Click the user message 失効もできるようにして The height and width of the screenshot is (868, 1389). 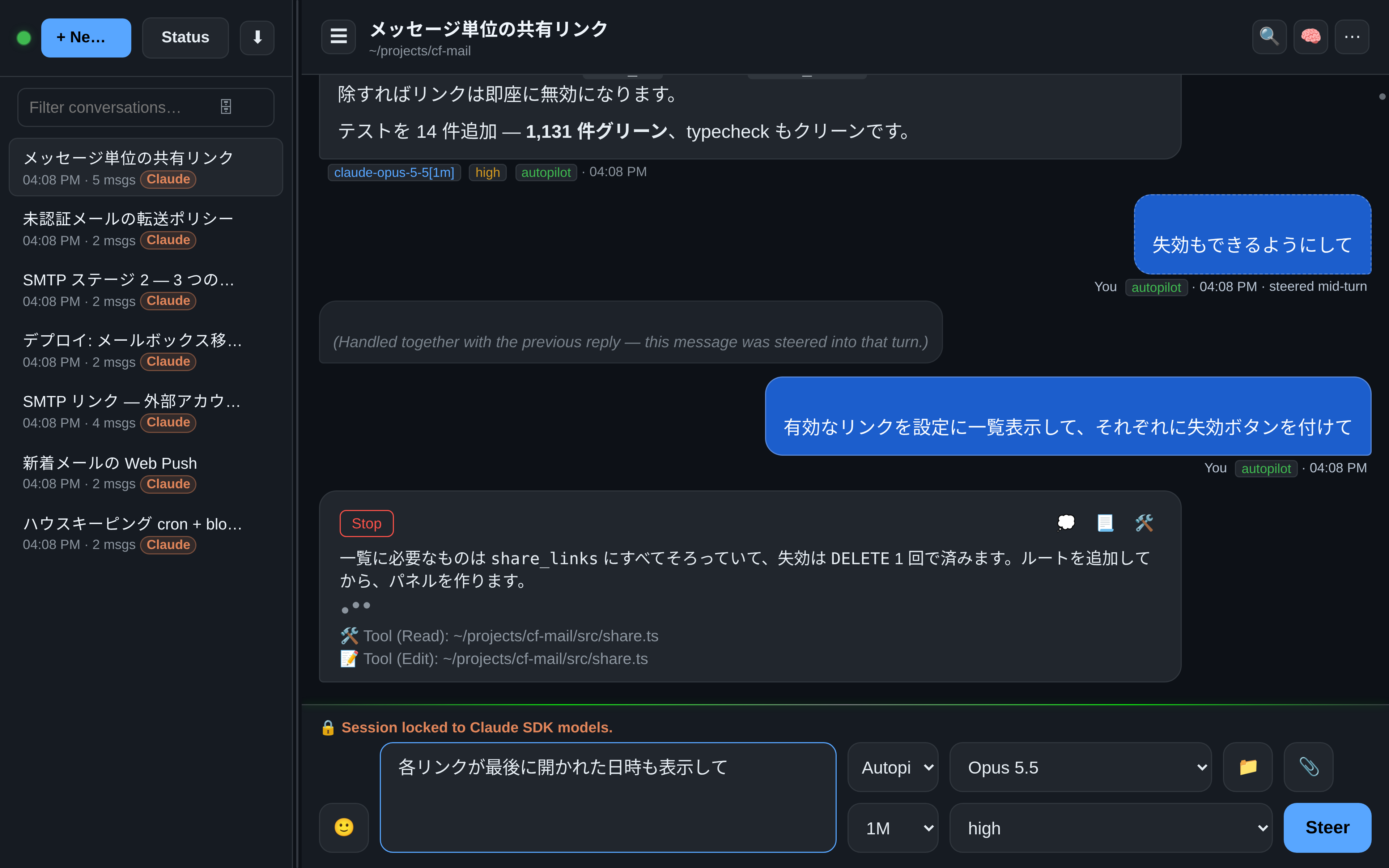(1252, 234)
